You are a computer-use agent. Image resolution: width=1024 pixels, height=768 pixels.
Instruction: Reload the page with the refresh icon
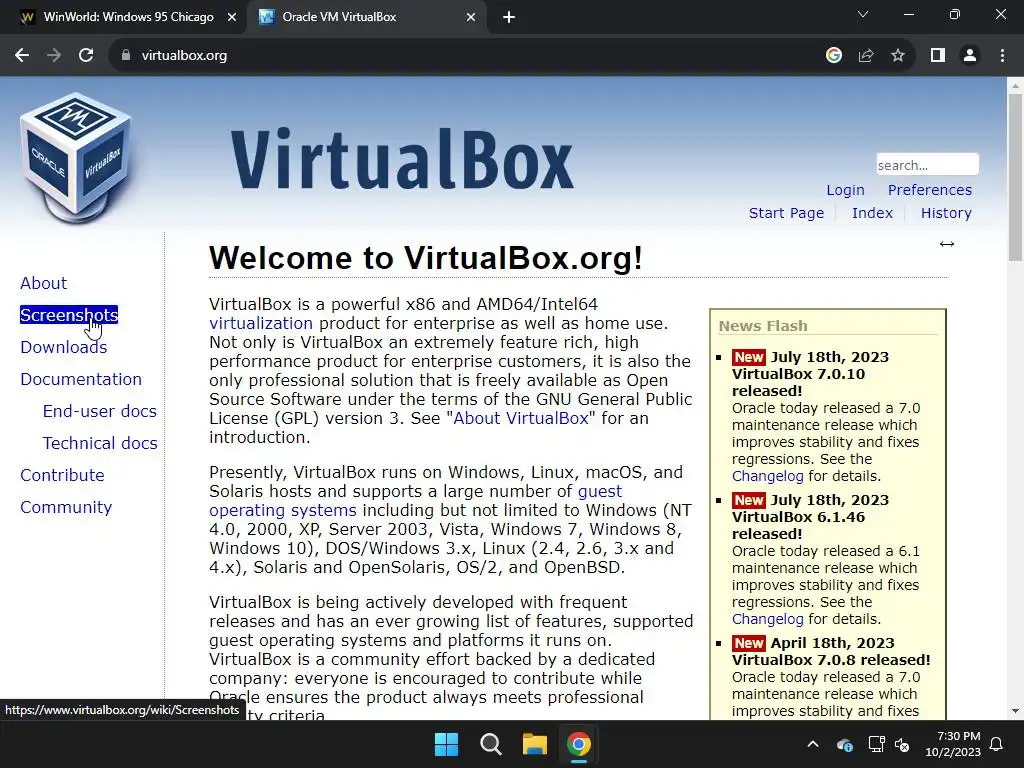point(86,56)
